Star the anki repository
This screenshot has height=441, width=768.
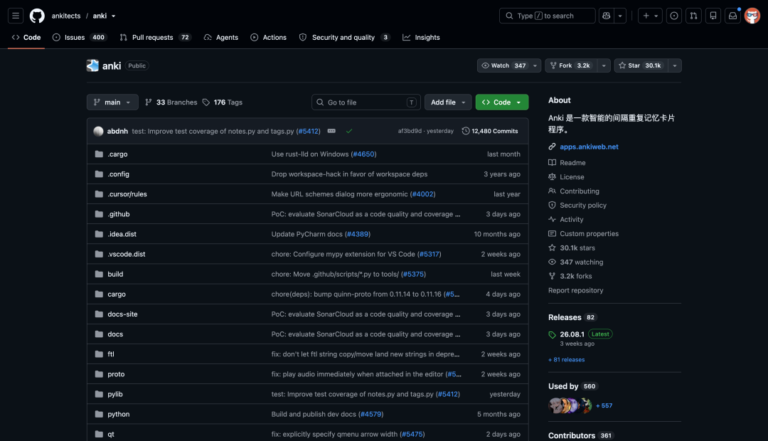click(640, 66)
